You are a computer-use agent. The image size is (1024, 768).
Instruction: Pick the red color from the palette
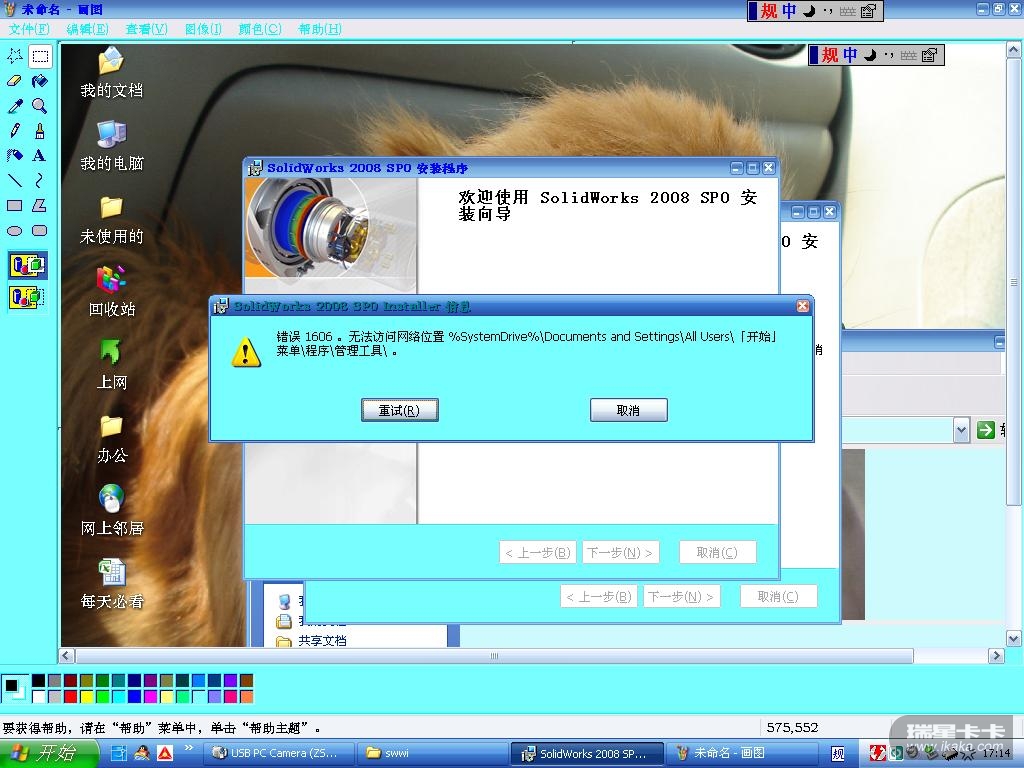click(x=71, y=696)
